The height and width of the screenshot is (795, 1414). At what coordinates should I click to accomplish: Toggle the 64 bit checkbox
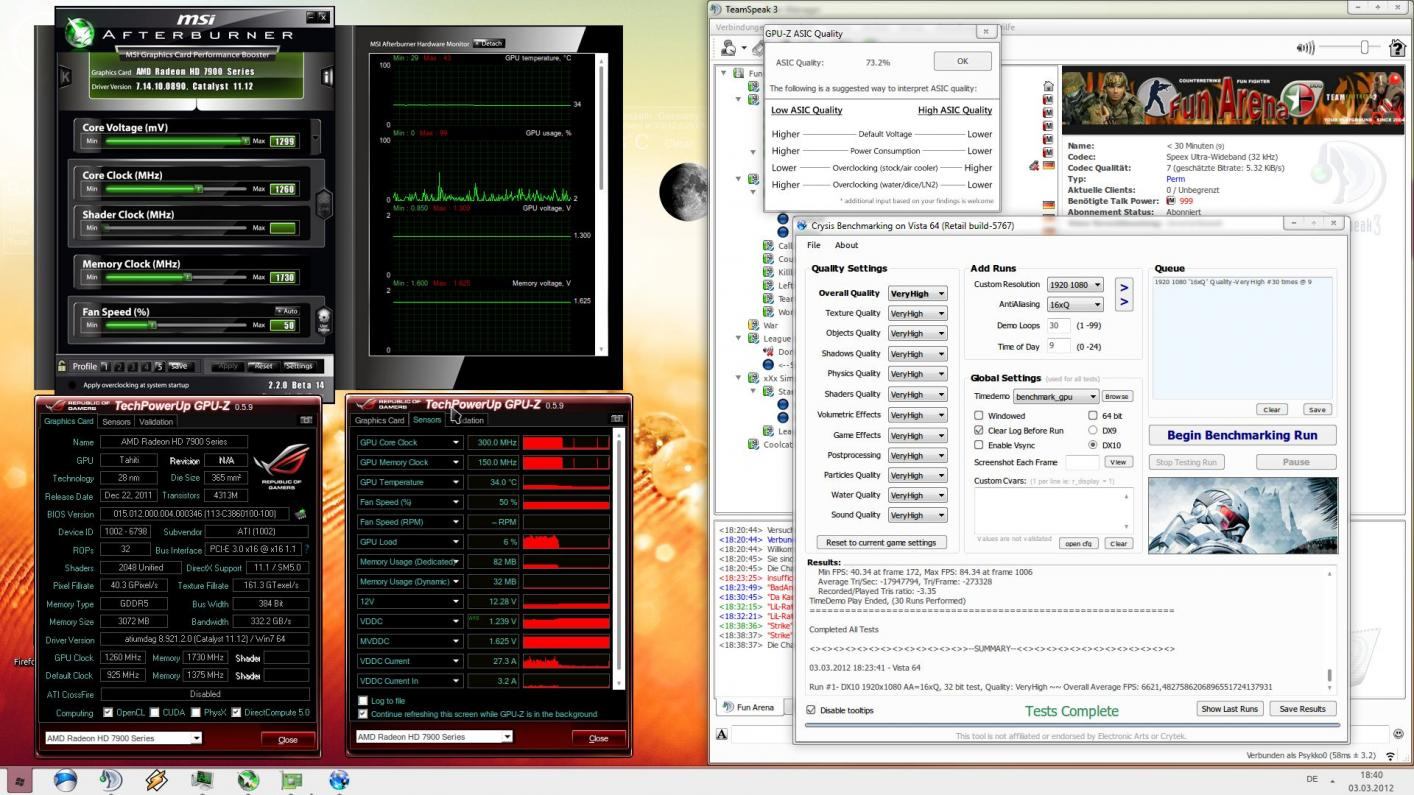pos(1093,415)
